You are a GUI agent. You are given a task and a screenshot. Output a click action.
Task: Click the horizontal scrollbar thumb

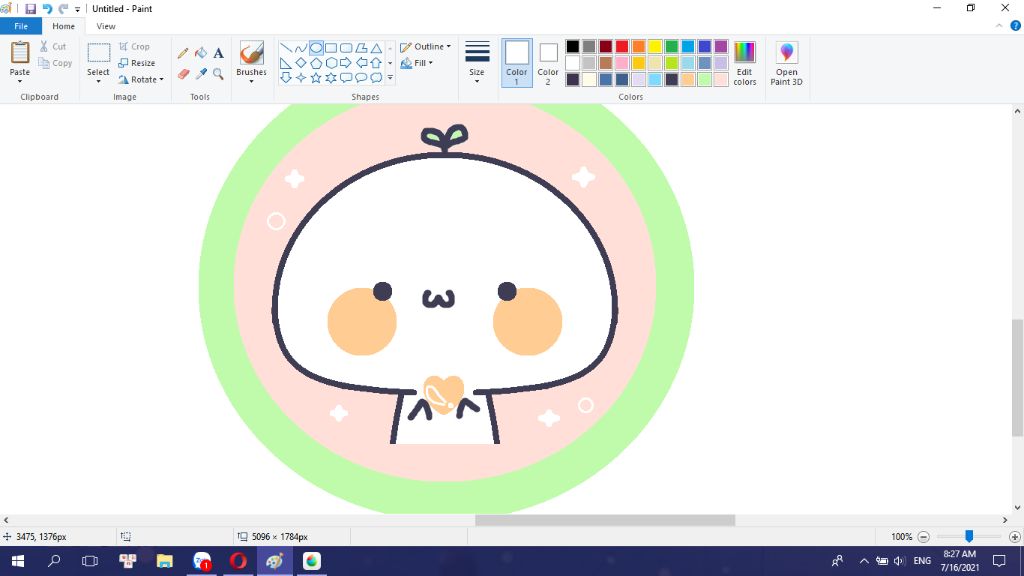[605, 520]
